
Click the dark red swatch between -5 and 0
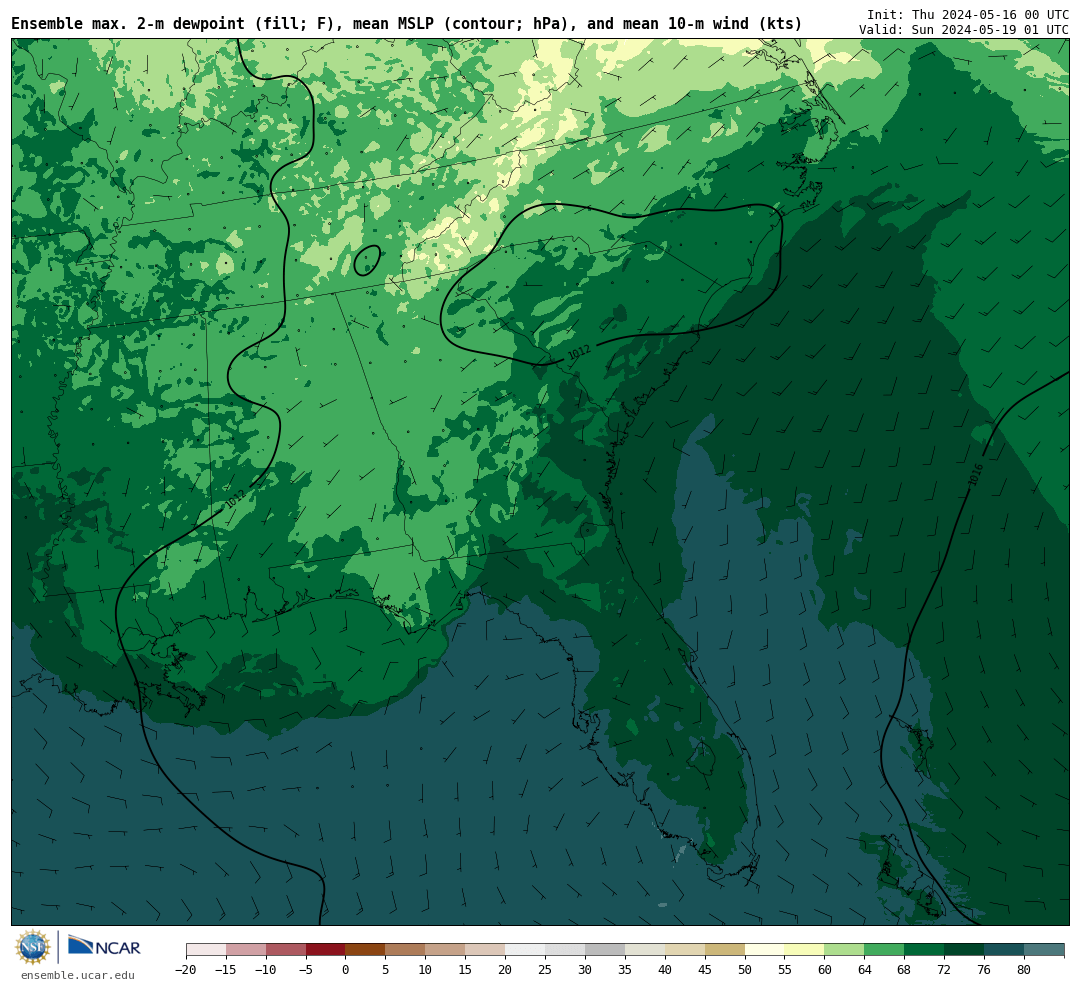click(326, 949)
